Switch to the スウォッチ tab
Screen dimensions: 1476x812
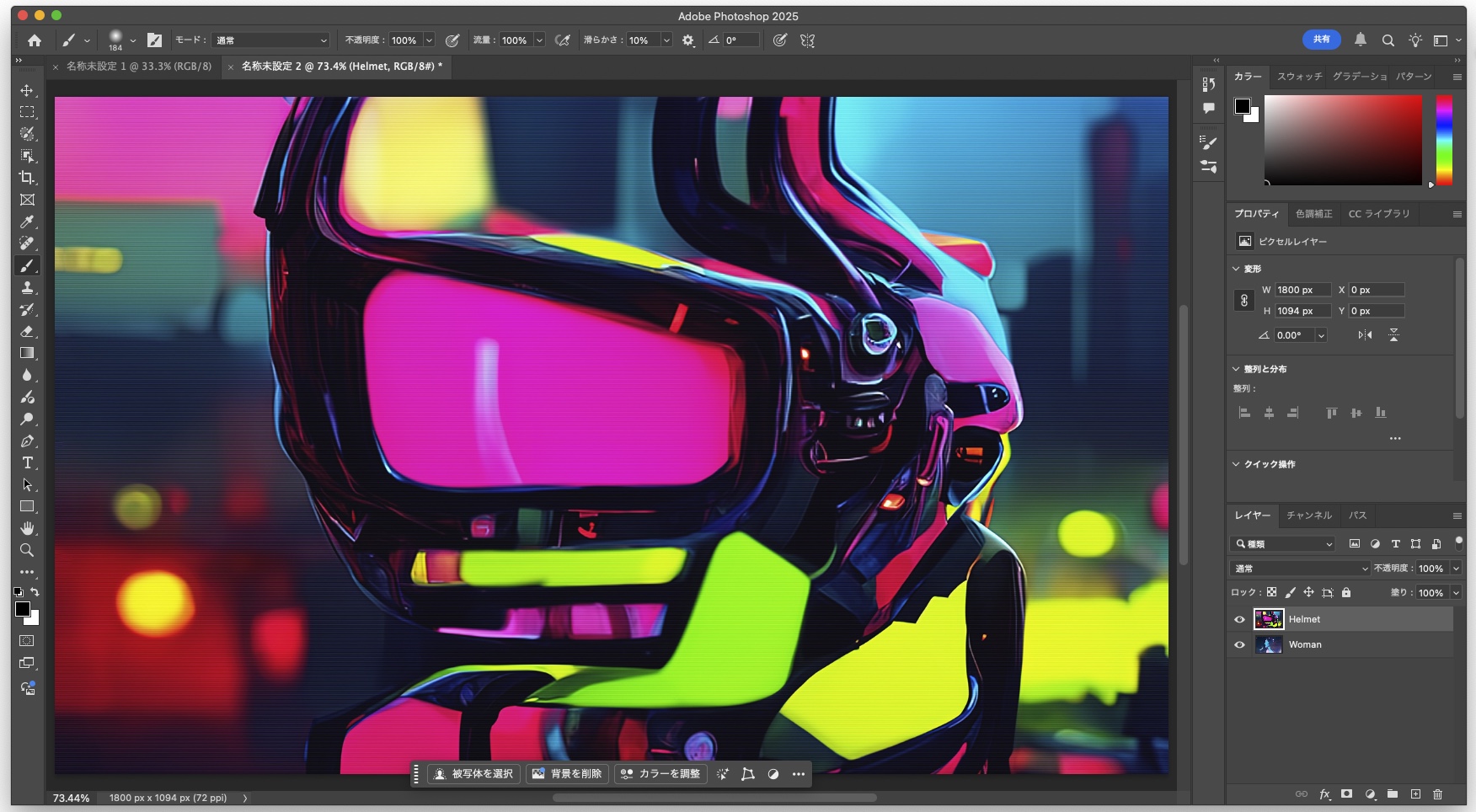pyautogui.click(x=1299, y=77)
